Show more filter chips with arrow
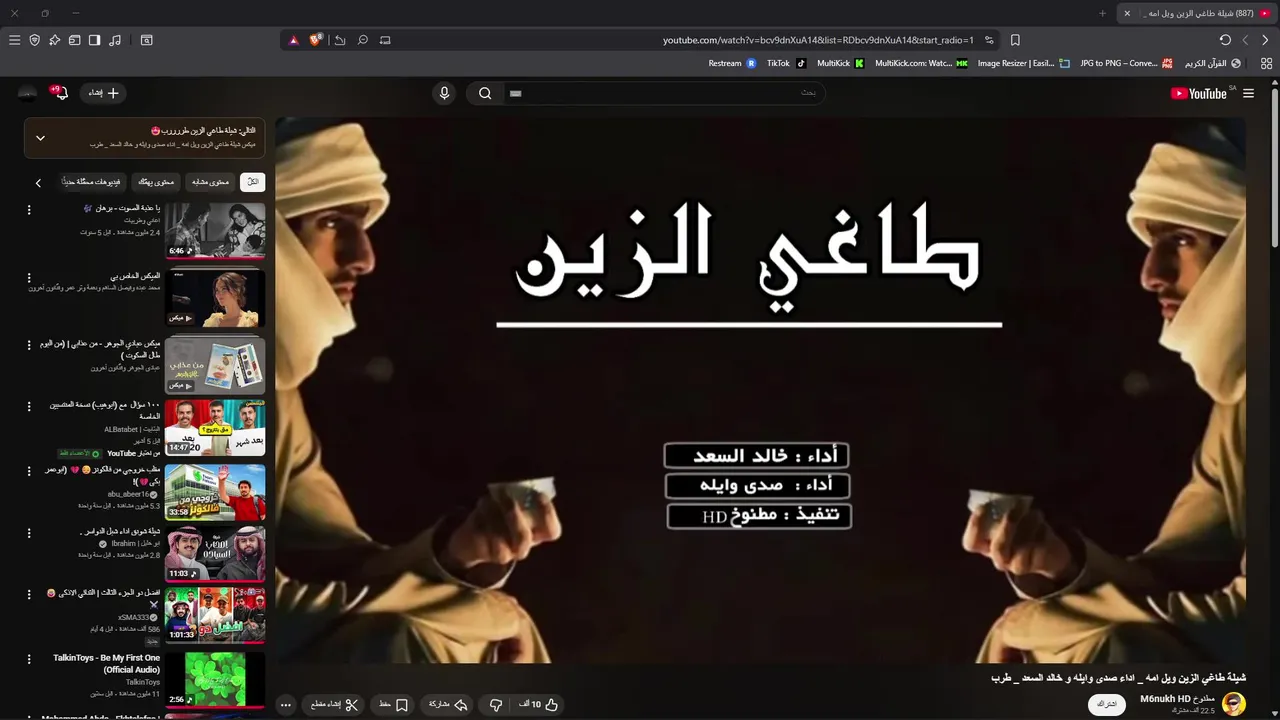This screenshot has width=1280, height=720. point(38,183)
